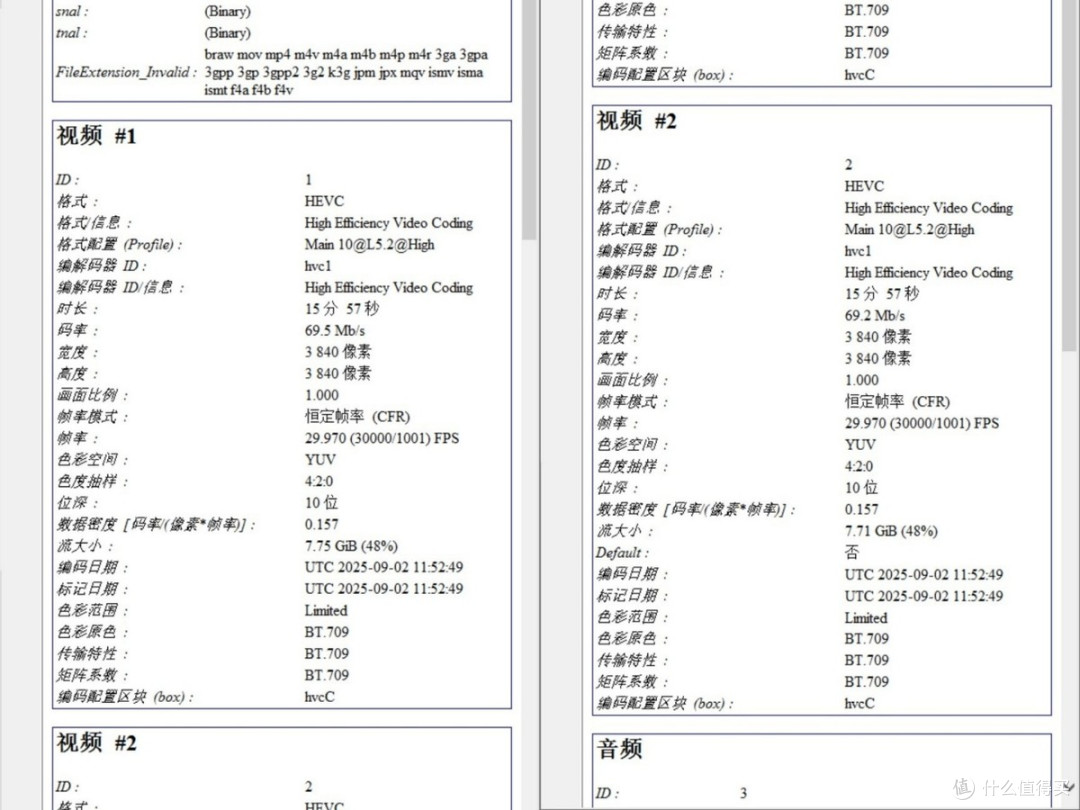Click the 宽度 3 840 像素 value in right window
This screenshot has height=810, width=1080.
coord(878,337)
